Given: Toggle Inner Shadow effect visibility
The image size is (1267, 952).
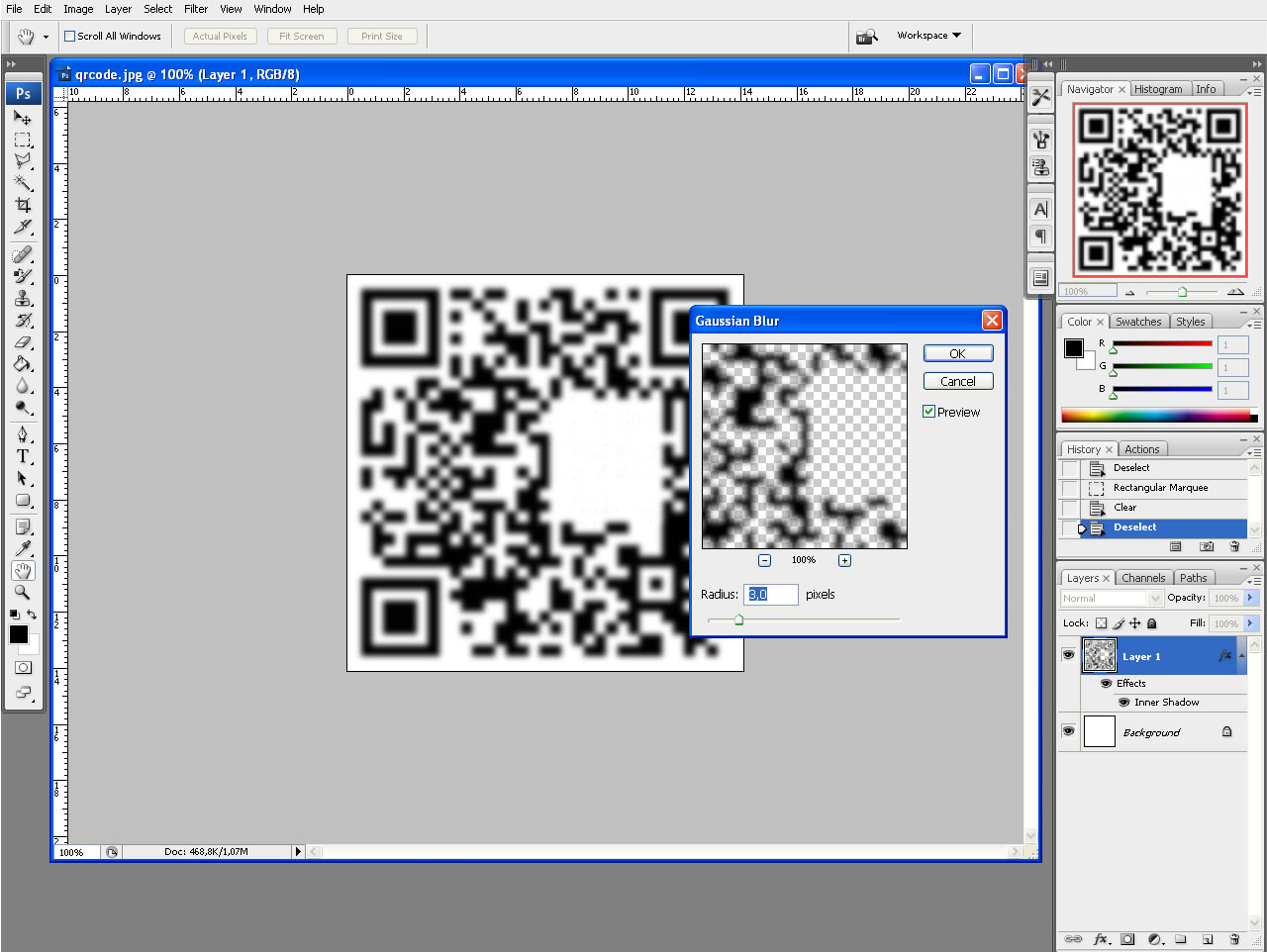Looking at the screenshot, I should 1123,703.
